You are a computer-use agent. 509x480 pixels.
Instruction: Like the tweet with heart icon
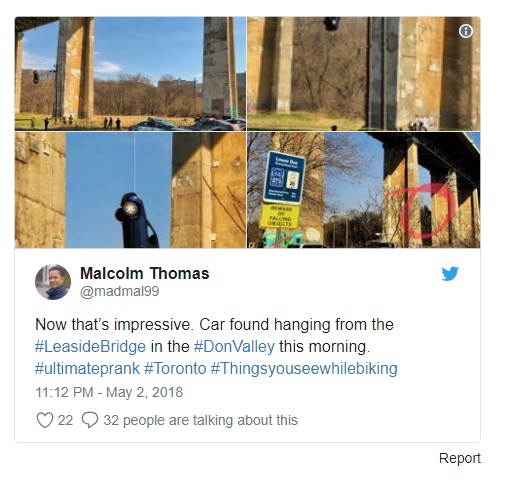(x=45, y=420)
